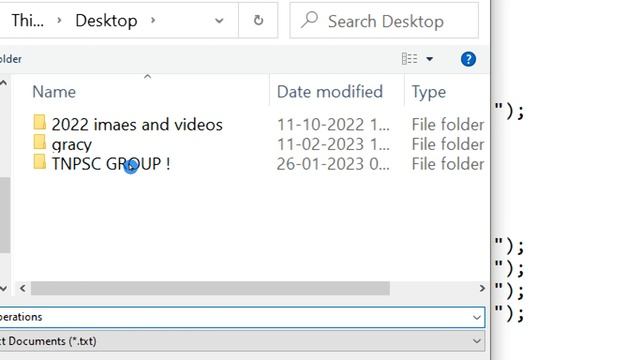Click date '11-02-2023 1...' cell

(333, 144)
